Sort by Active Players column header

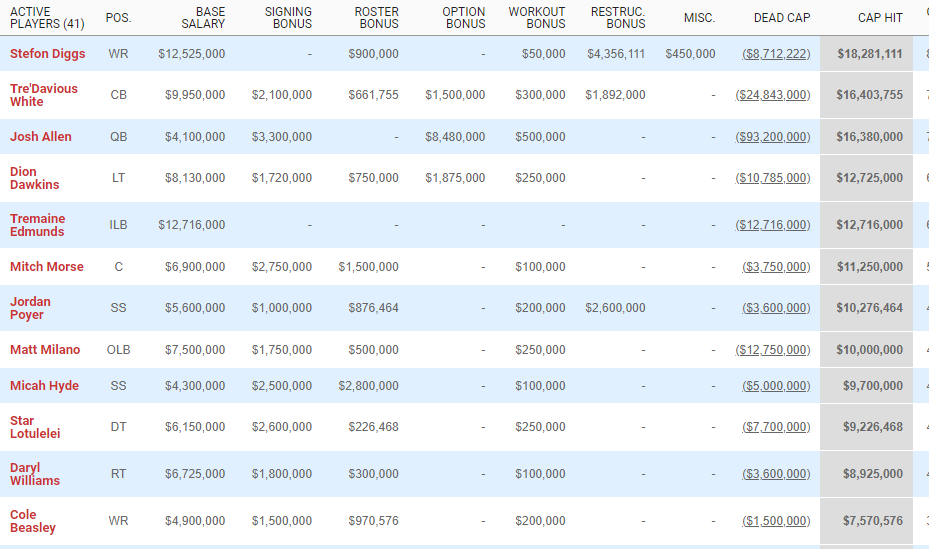click(47, 18)
